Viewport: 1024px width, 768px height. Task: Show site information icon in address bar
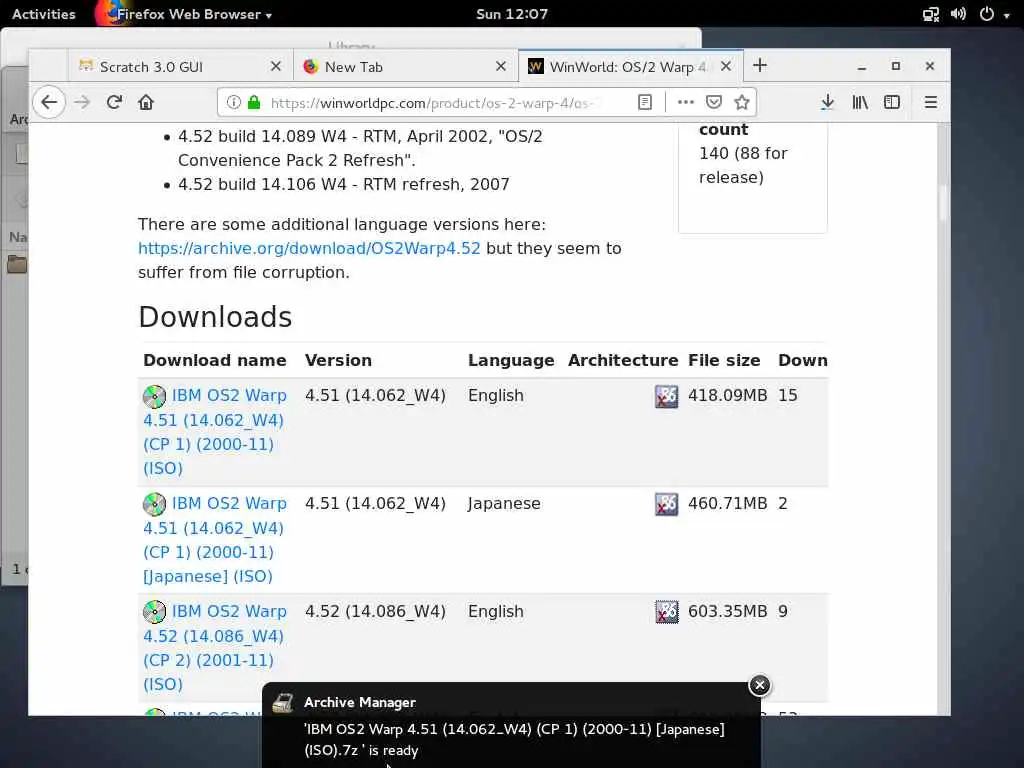pos(234,103)
